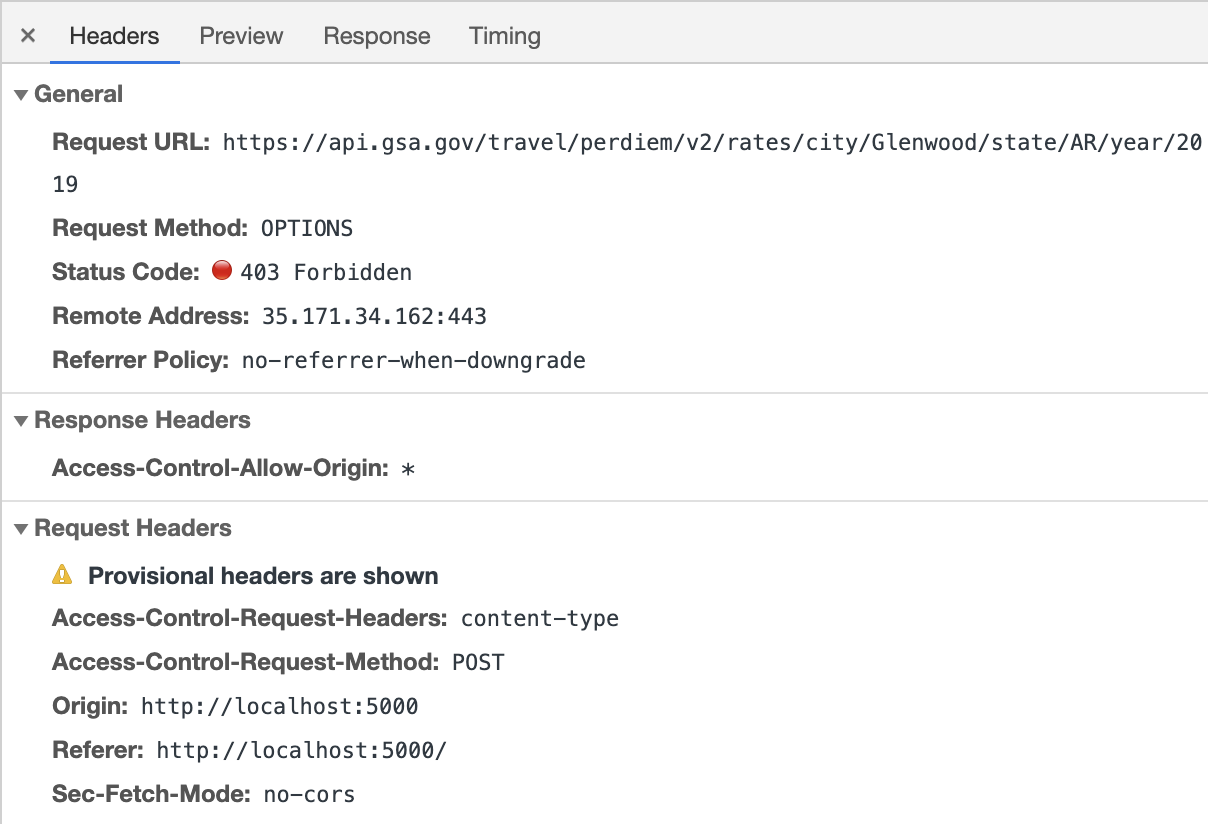The width and height of the screenshot is (1208, 824).
Task: Close the request details panel
Action: [x=28, y=36]
